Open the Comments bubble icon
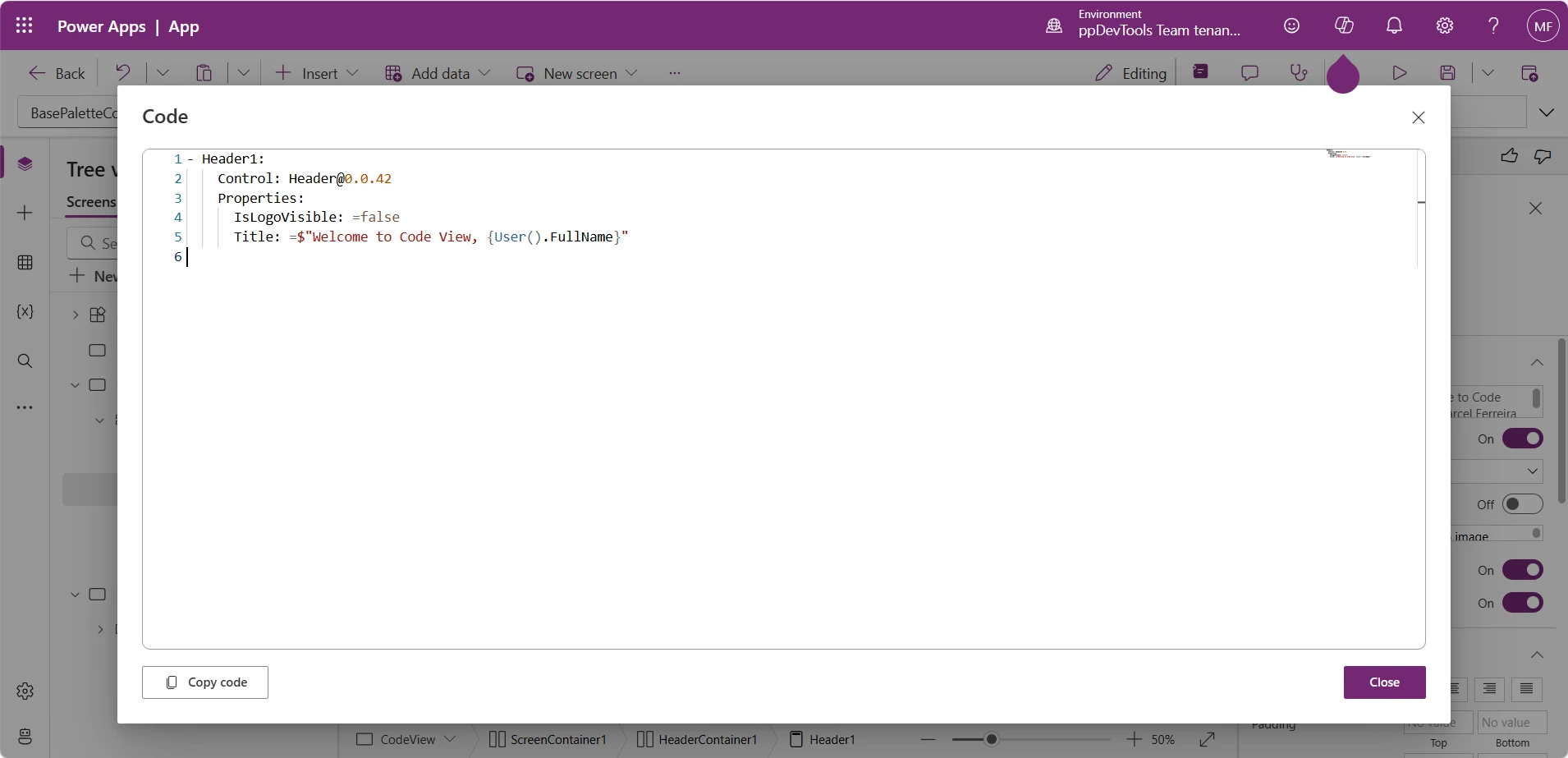 (x=1249, y=72)
